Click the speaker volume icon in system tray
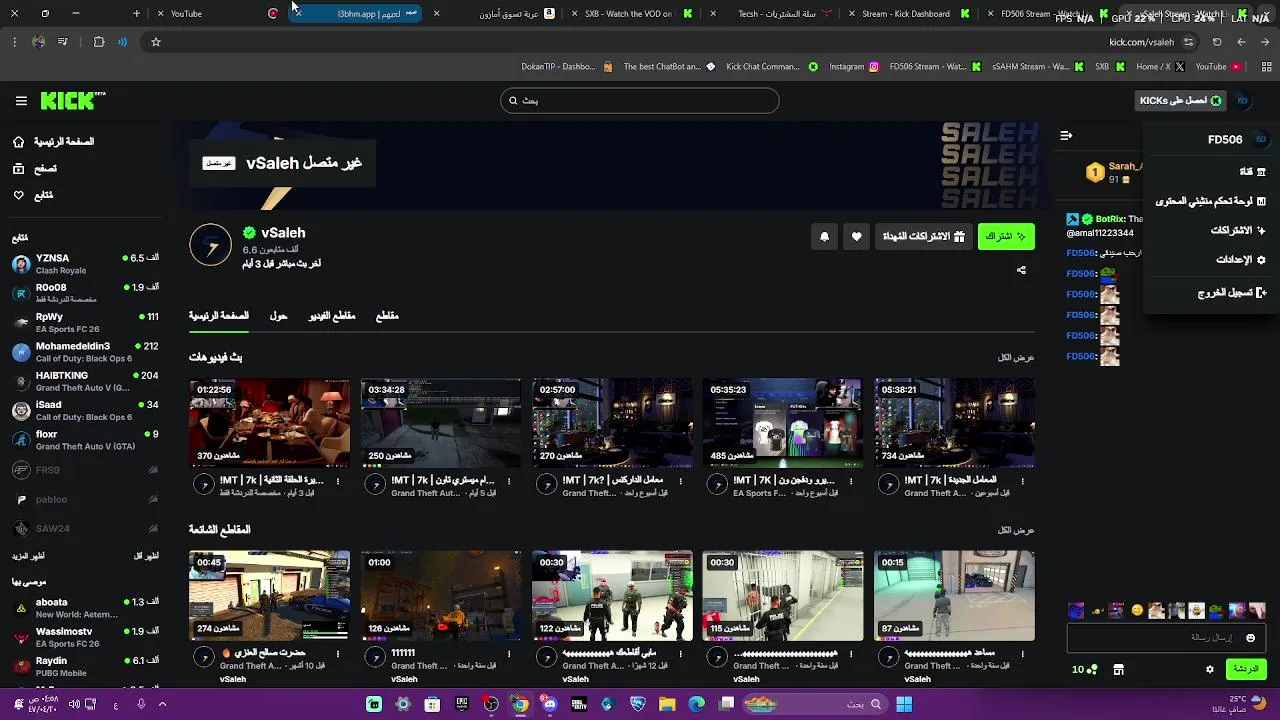Viewport: 1280px width, 720px height. tap(74, 704)
